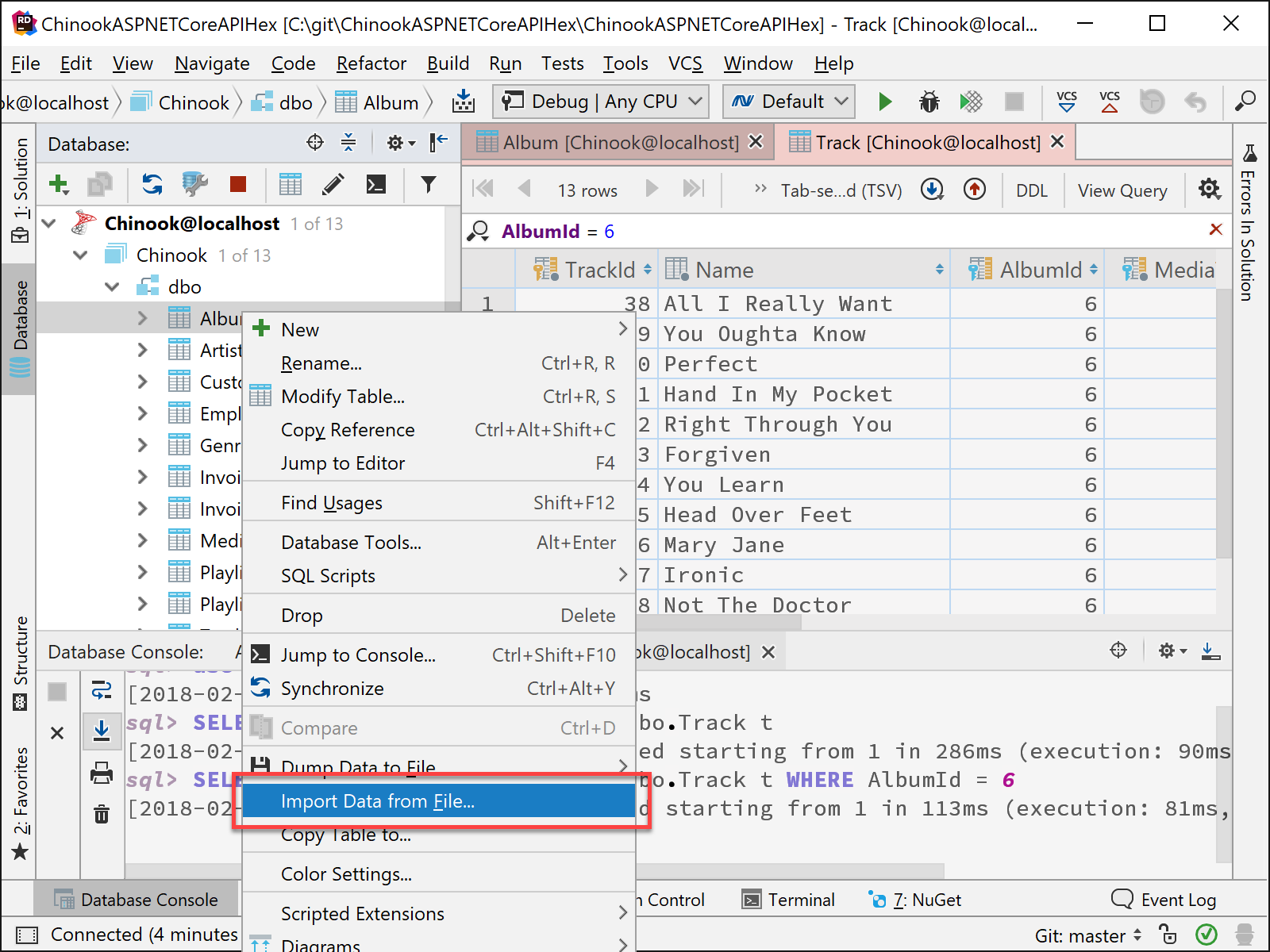The image size is (1270, 952).
Task: Click the VCS Commit icon
Action: pos(1110,102)
